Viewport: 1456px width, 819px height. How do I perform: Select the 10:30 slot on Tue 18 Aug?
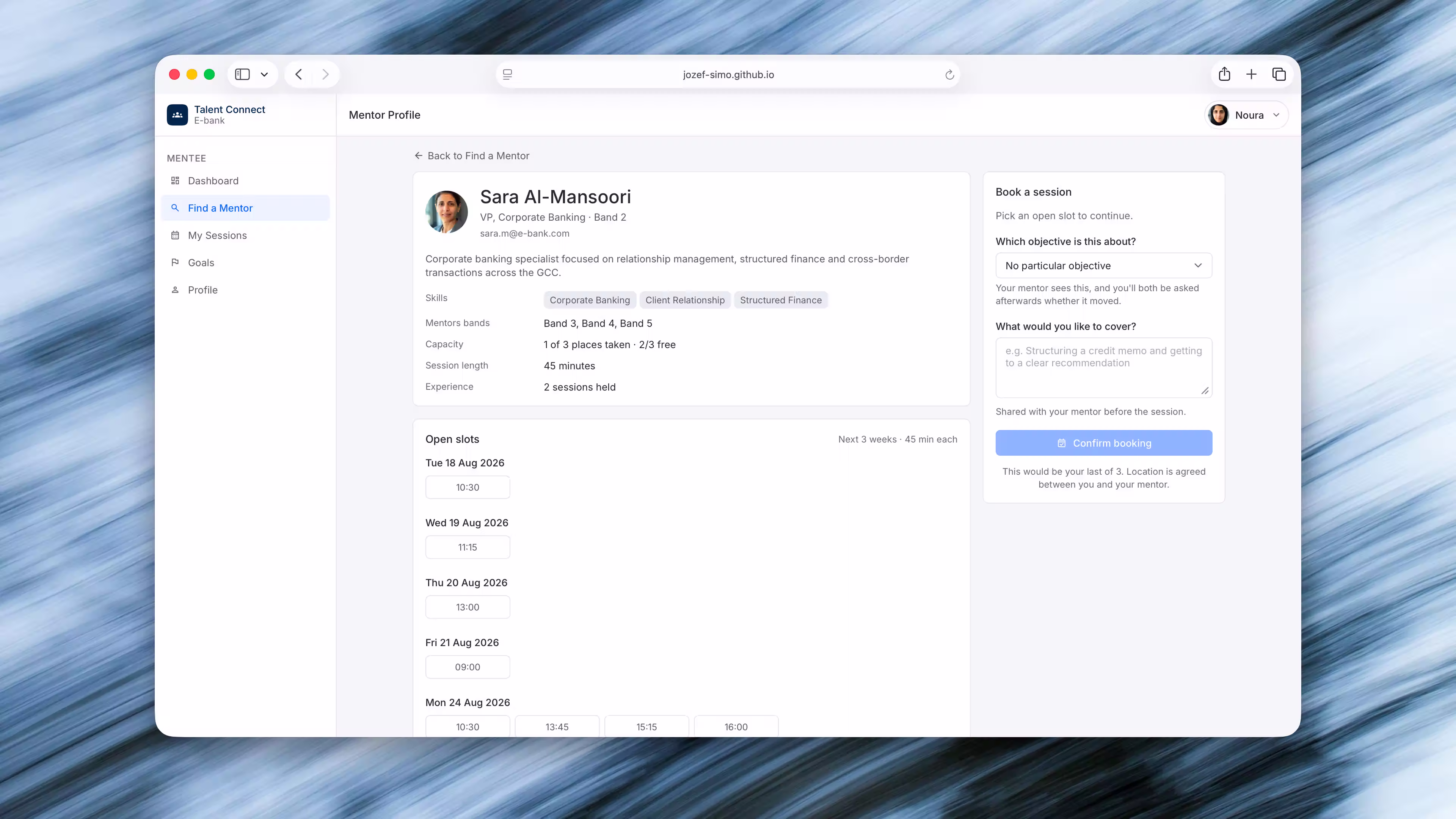(468, 487)
